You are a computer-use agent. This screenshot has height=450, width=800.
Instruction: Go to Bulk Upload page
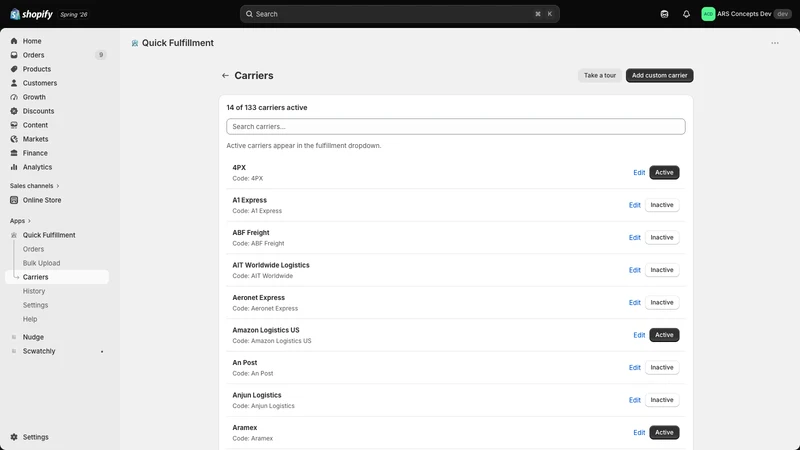point(41,263)
